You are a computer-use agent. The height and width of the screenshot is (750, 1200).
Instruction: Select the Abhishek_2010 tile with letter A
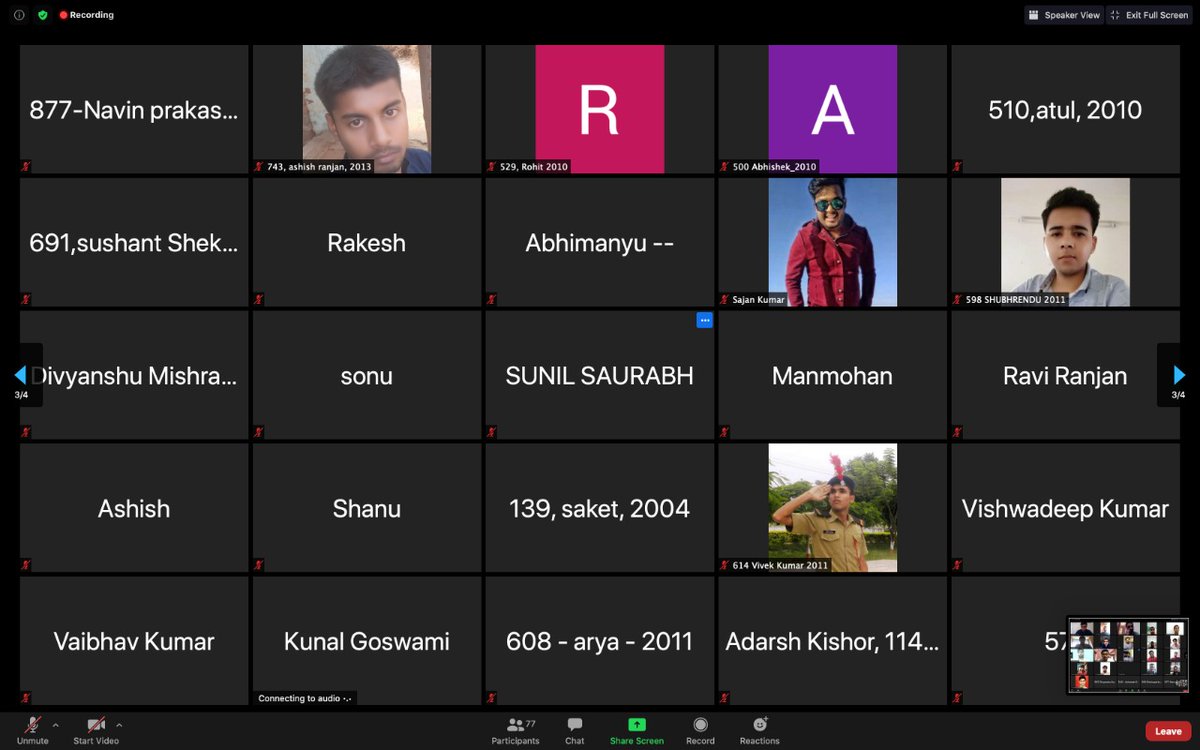tap(833, 109)
